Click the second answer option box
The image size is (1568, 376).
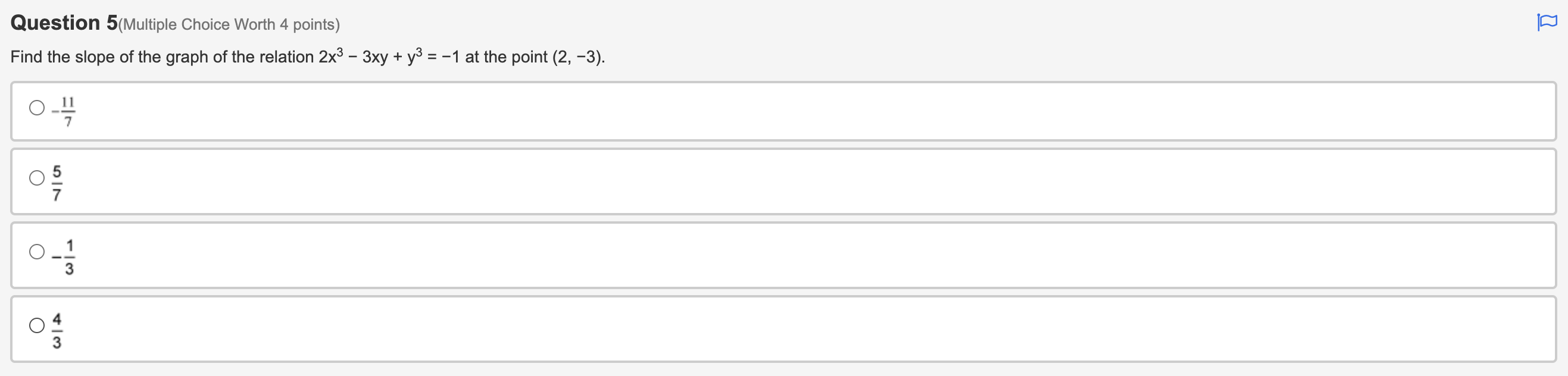coord(784,182)
